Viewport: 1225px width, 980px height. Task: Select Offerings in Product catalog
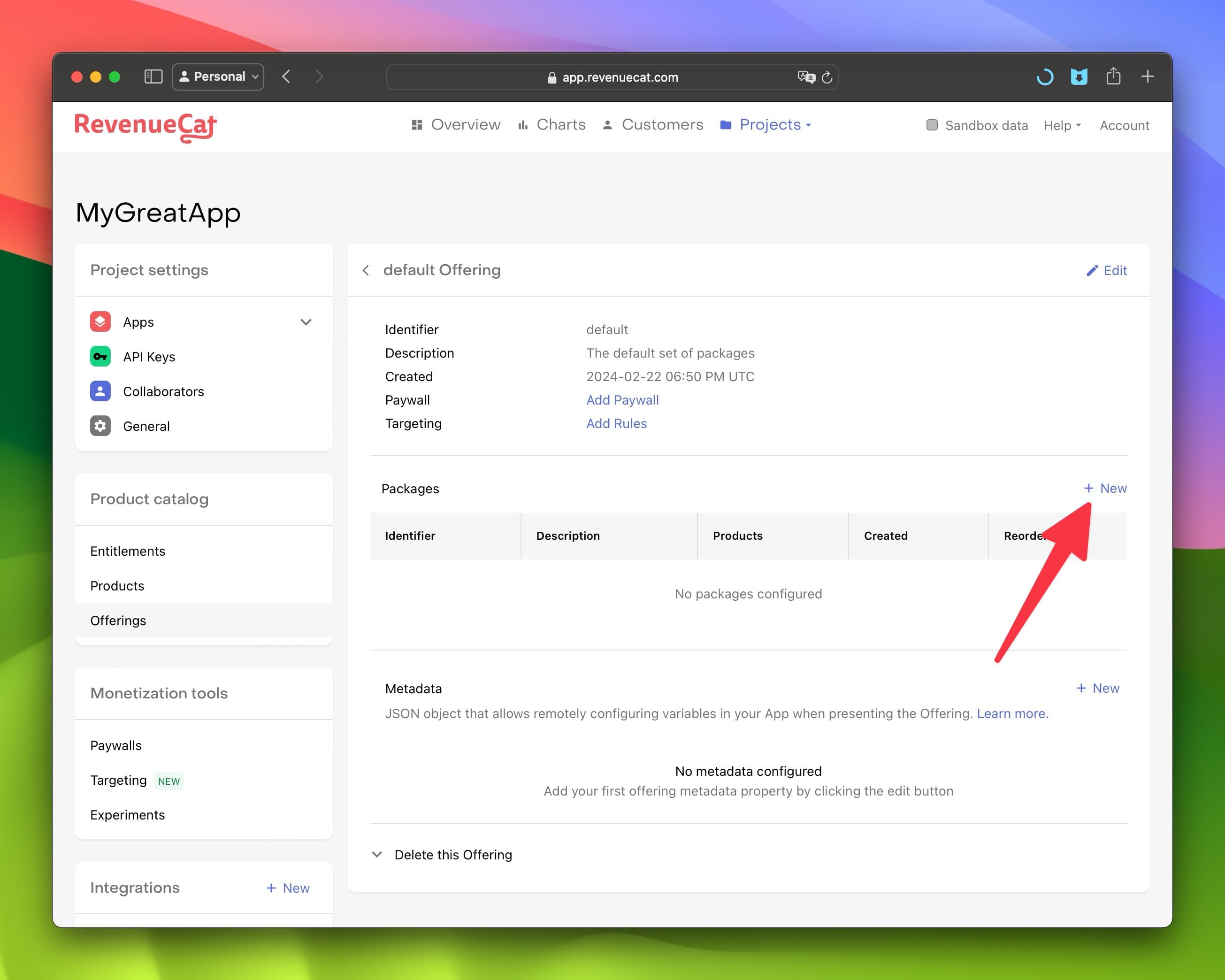tap(203, 620)
